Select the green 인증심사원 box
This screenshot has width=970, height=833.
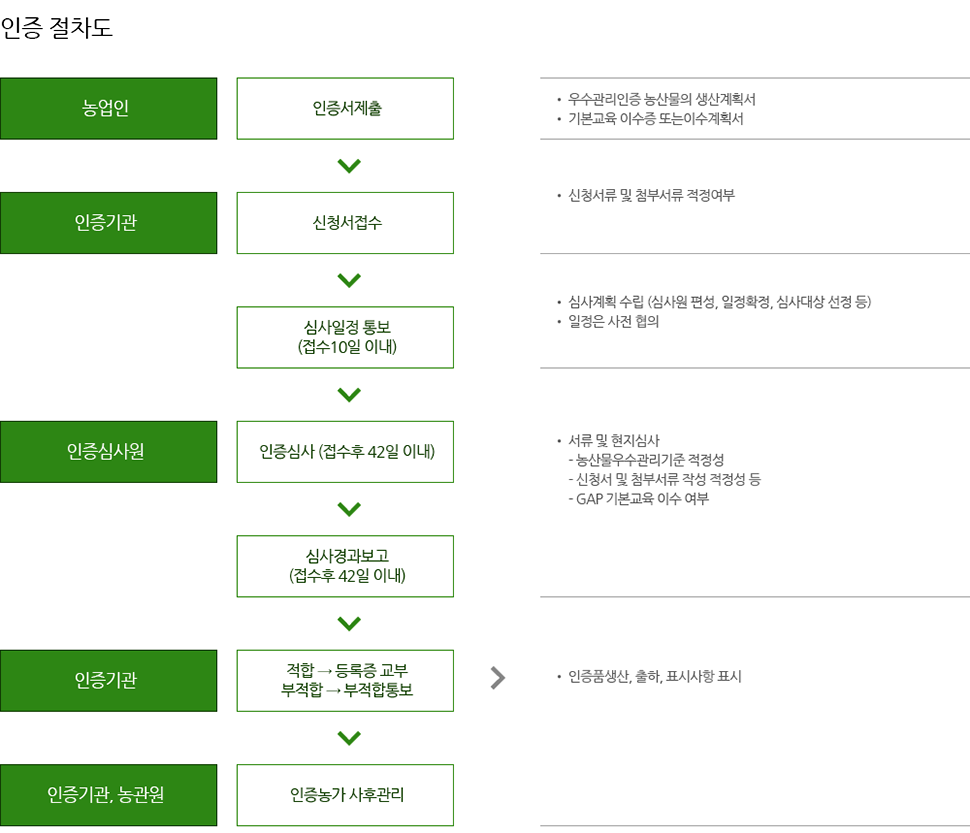click(x=108, y=452)
